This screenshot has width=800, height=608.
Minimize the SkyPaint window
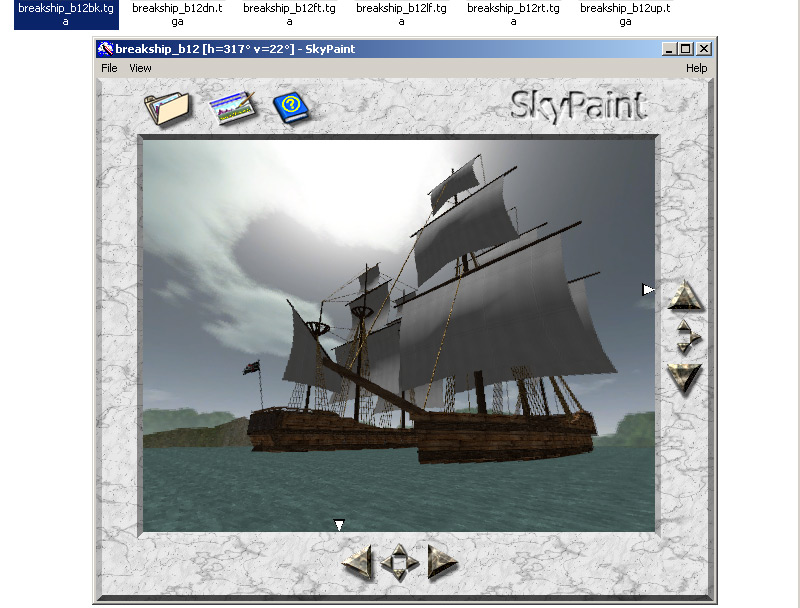(x=669, y=49)
